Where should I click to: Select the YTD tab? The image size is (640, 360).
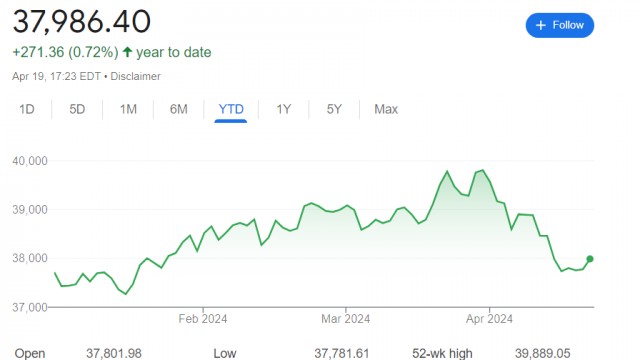pos(231,109)
